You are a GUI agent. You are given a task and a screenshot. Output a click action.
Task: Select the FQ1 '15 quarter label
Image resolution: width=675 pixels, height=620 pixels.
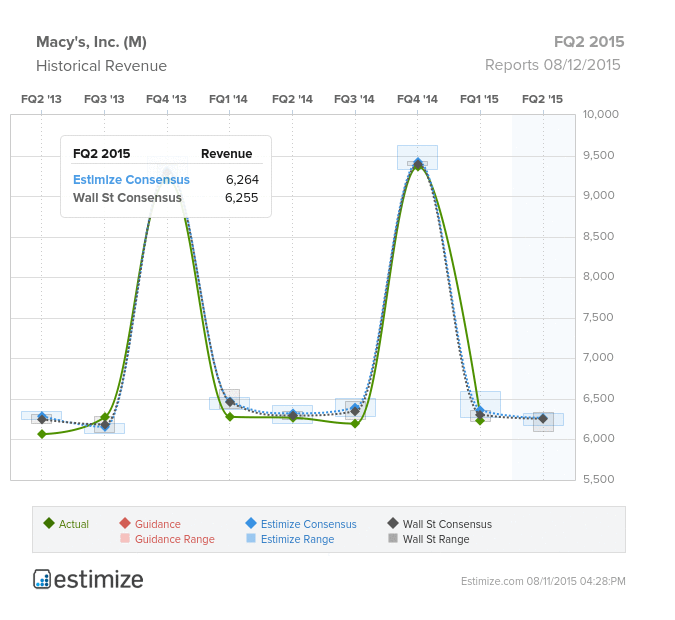click(480, 99)
